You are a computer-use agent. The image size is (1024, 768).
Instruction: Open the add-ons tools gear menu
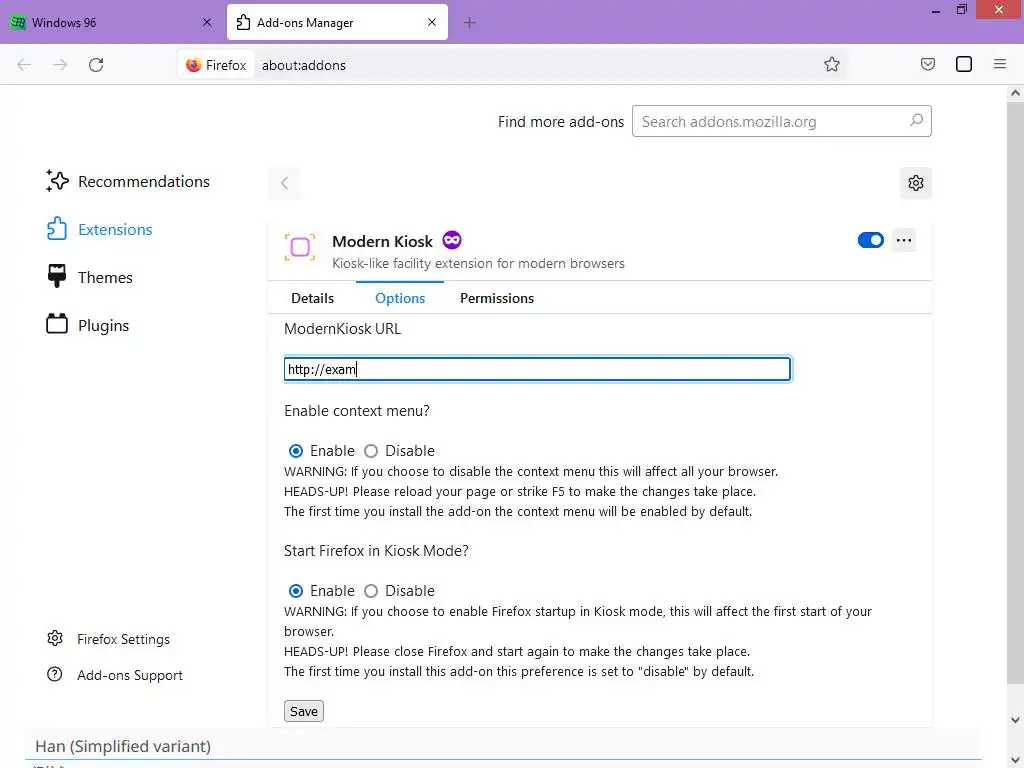click(916, 183)
